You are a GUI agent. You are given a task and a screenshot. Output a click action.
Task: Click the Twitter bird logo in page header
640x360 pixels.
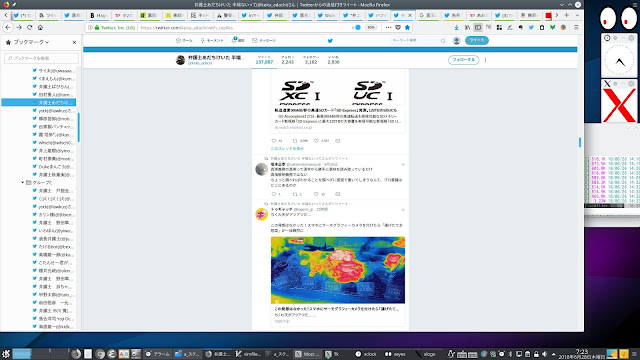coord(330,40)
